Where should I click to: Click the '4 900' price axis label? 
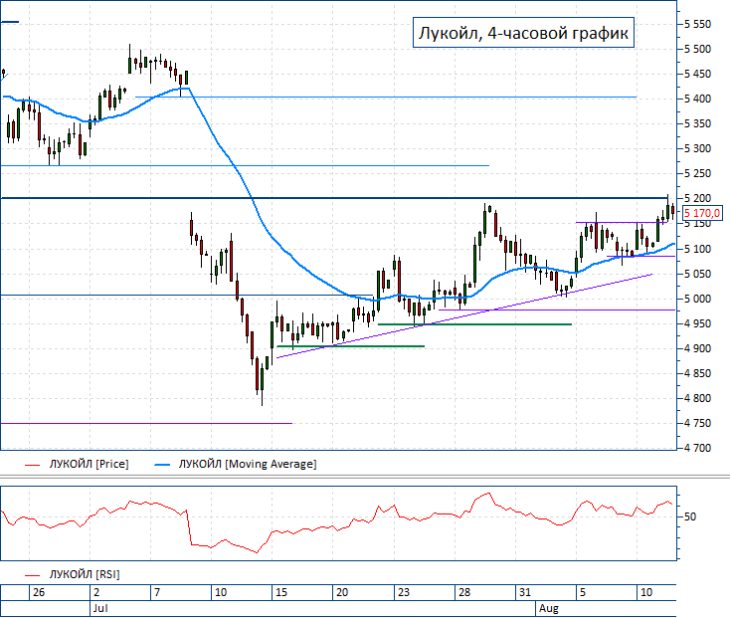click(x=697, y=349)
